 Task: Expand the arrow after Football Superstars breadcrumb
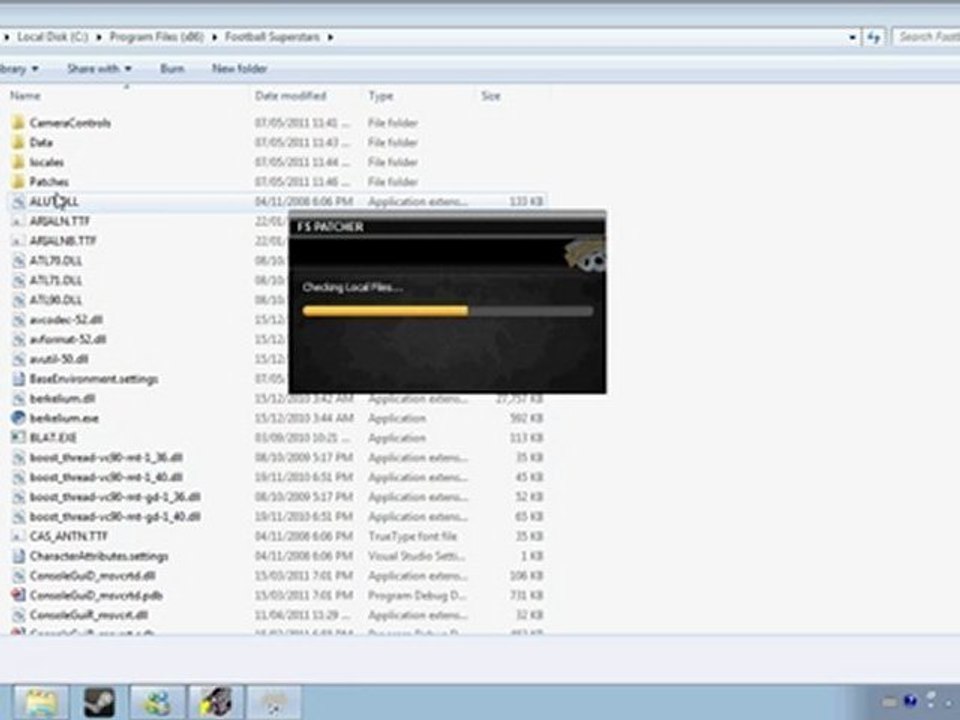(x=330, y=37)
